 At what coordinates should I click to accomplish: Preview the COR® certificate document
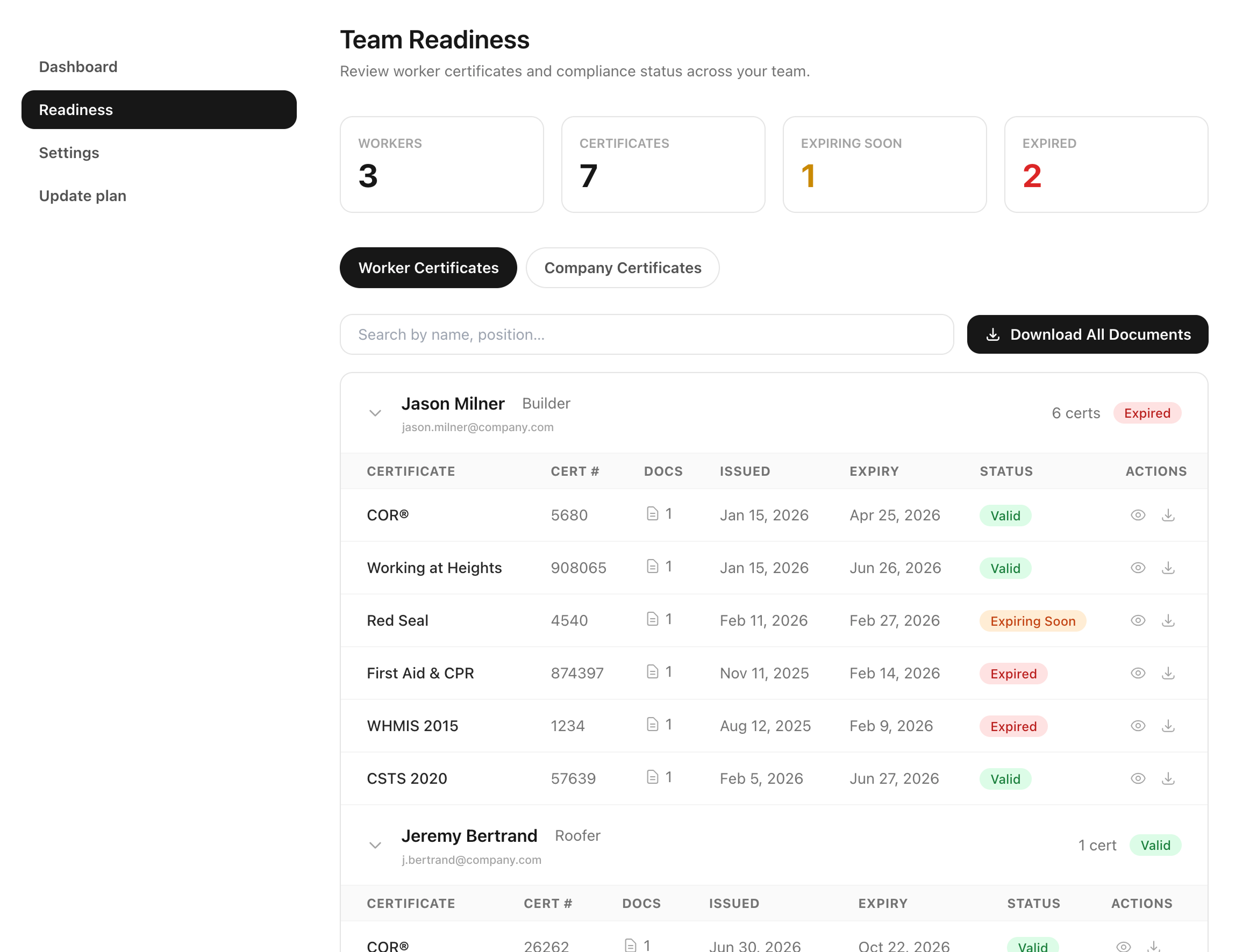click(x=1138, y=515)
